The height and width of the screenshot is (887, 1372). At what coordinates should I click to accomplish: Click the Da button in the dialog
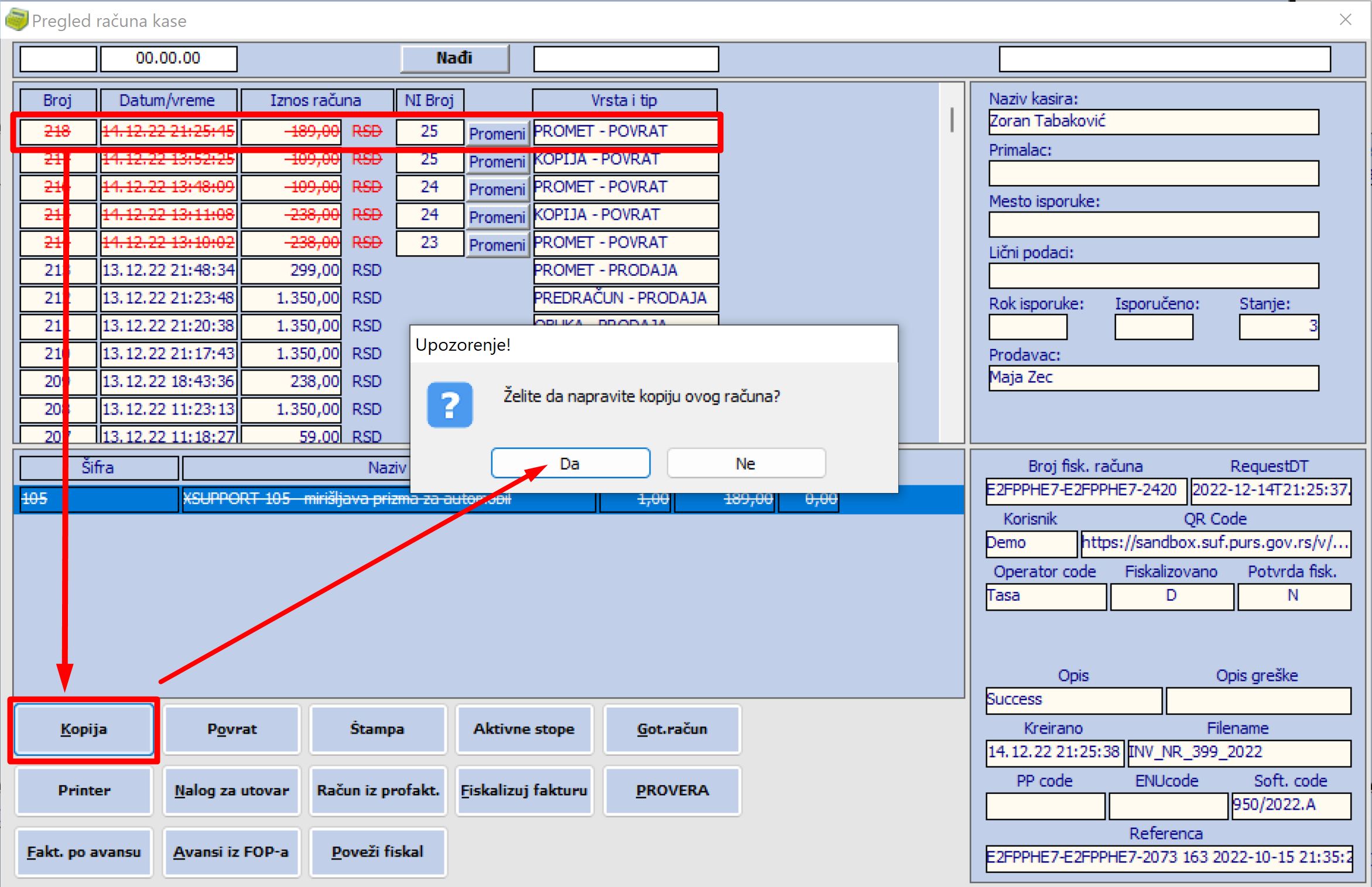570,464
